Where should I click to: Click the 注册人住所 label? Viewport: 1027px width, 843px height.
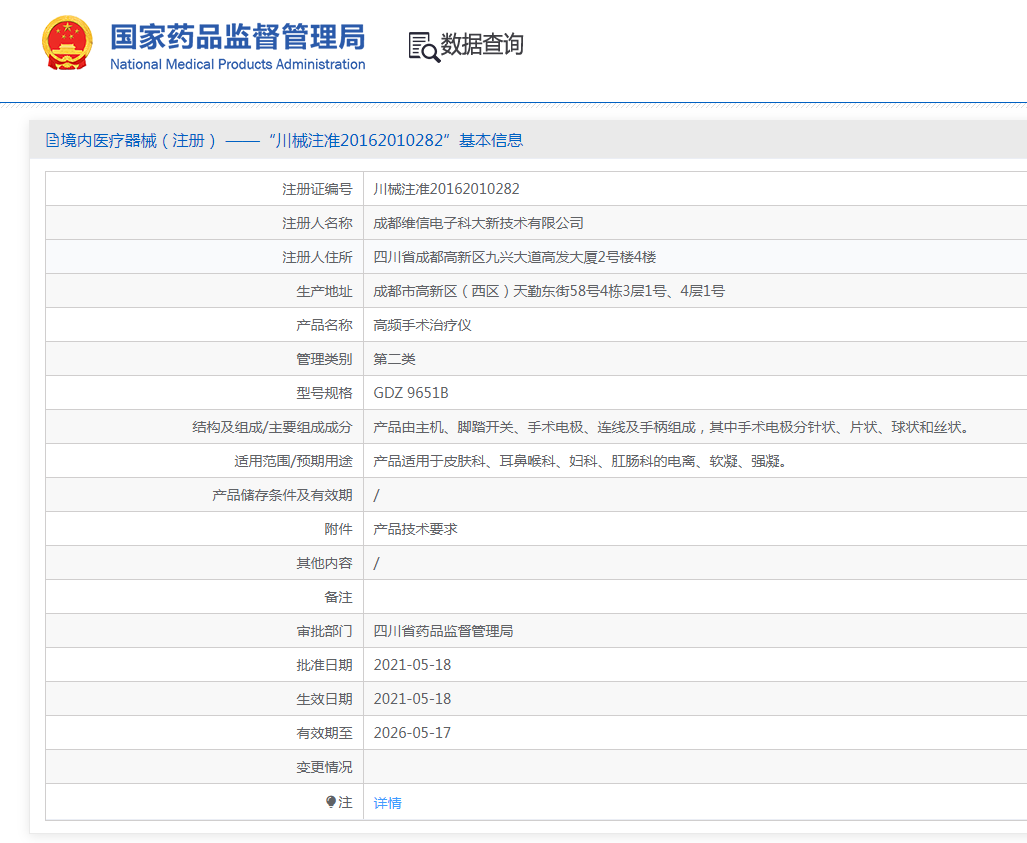[x=317, y=257]
